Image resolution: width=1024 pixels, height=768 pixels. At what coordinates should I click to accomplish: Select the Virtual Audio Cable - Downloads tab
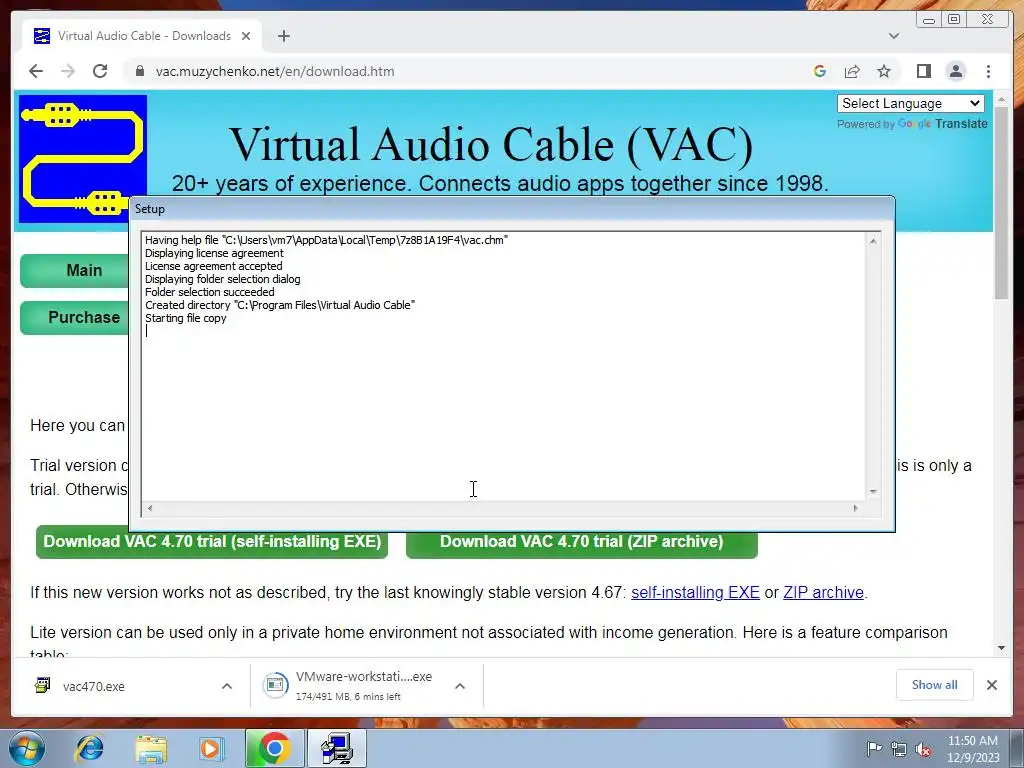(x=142, y=36)
